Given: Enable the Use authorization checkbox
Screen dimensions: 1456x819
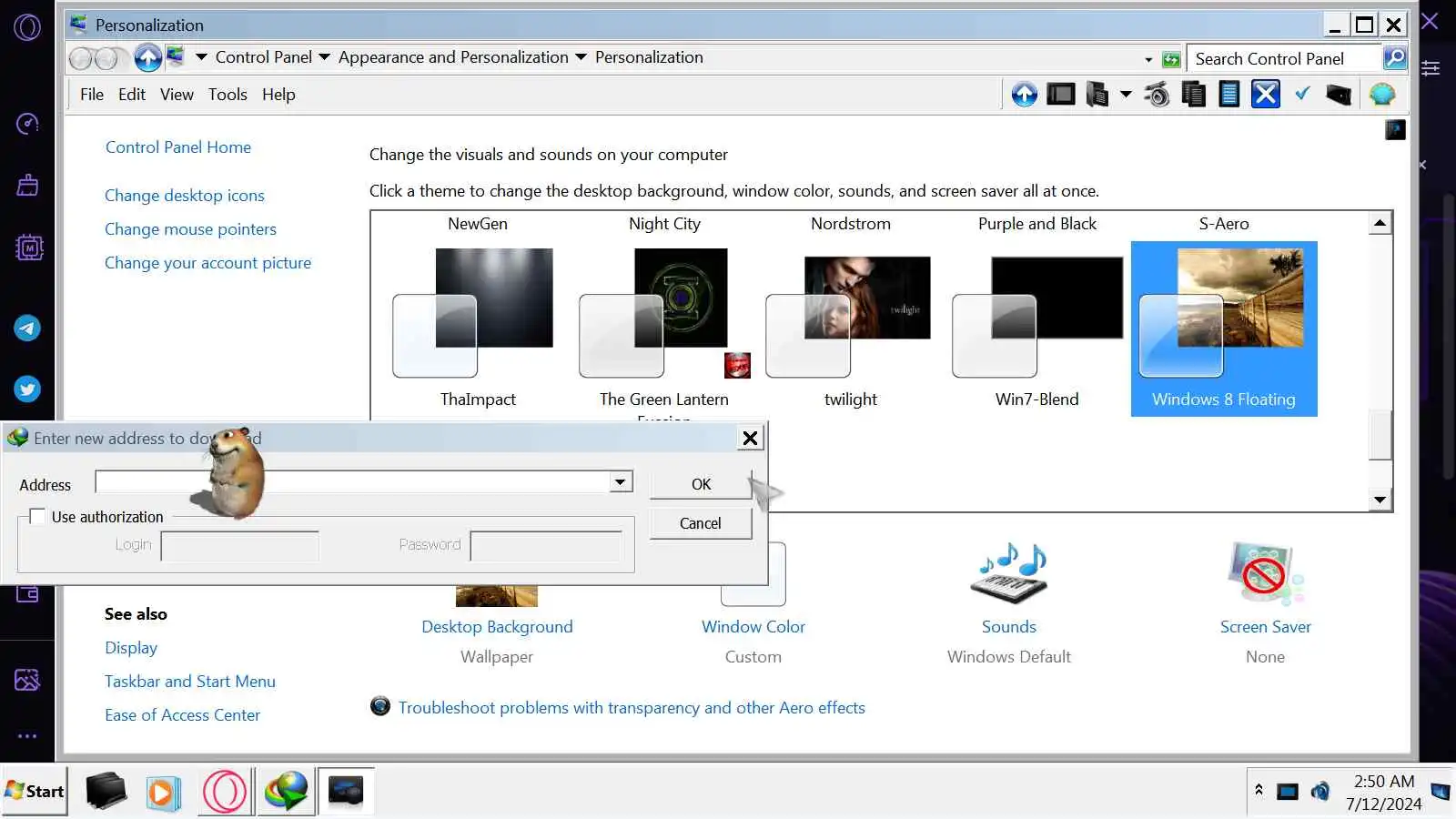Looking at the screenshot, I should tap(37, 516).
